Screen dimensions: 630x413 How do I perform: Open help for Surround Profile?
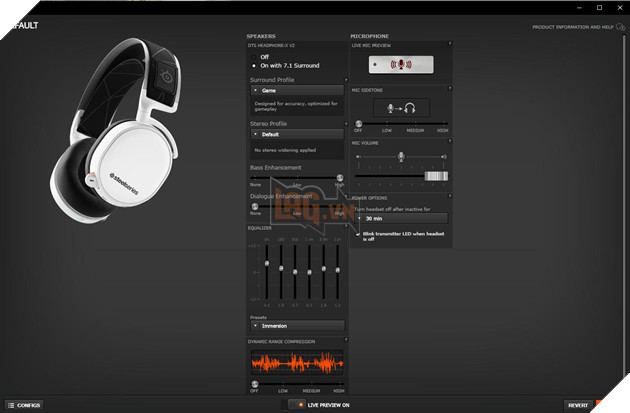coord(346,80)
